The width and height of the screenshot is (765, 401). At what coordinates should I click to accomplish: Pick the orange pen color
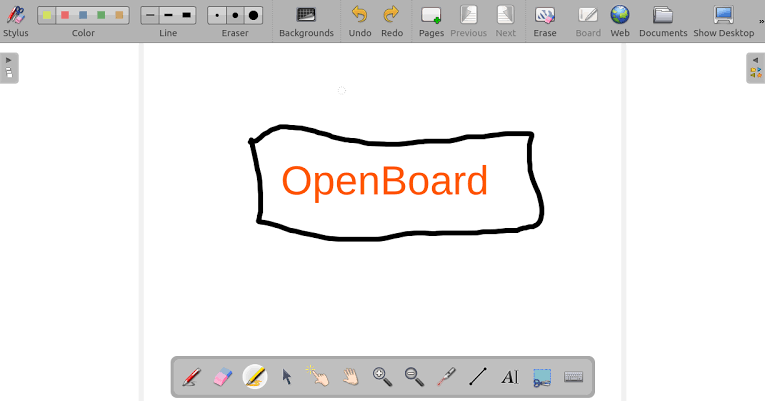click(120, 16)
